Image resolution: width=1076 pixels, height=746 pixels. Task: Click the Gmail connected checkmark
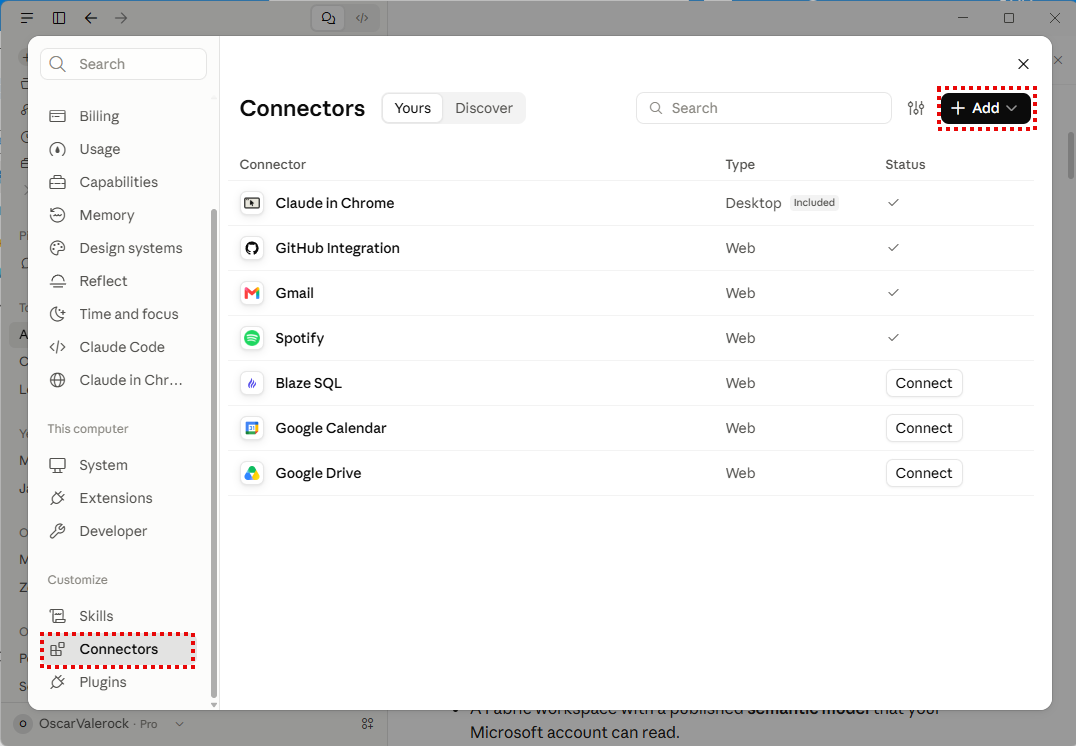click(x=893, y=292)
